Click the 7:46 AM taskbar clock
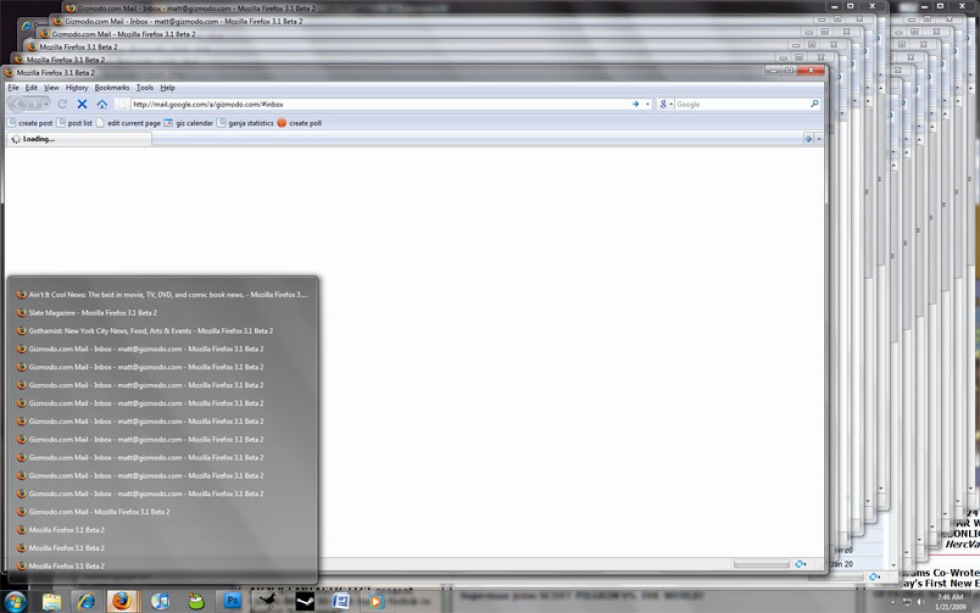Image resolution: width=980 pixels, height=613 pixels. [x=949, y=602]
